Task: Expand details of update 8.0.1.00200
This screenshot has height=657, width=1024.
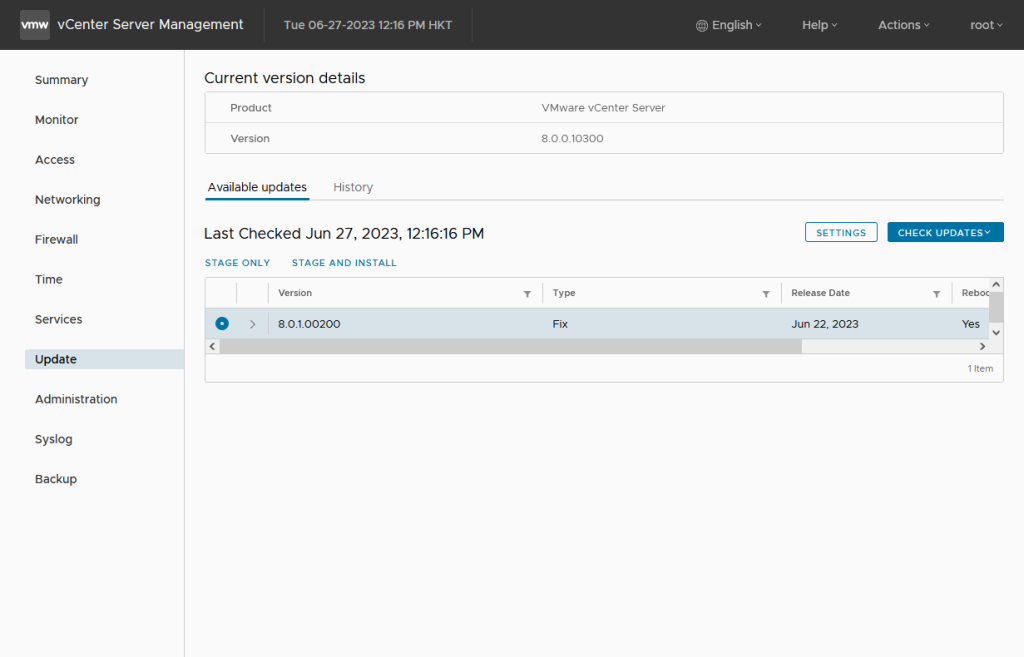Action: (x=253, y=324)
